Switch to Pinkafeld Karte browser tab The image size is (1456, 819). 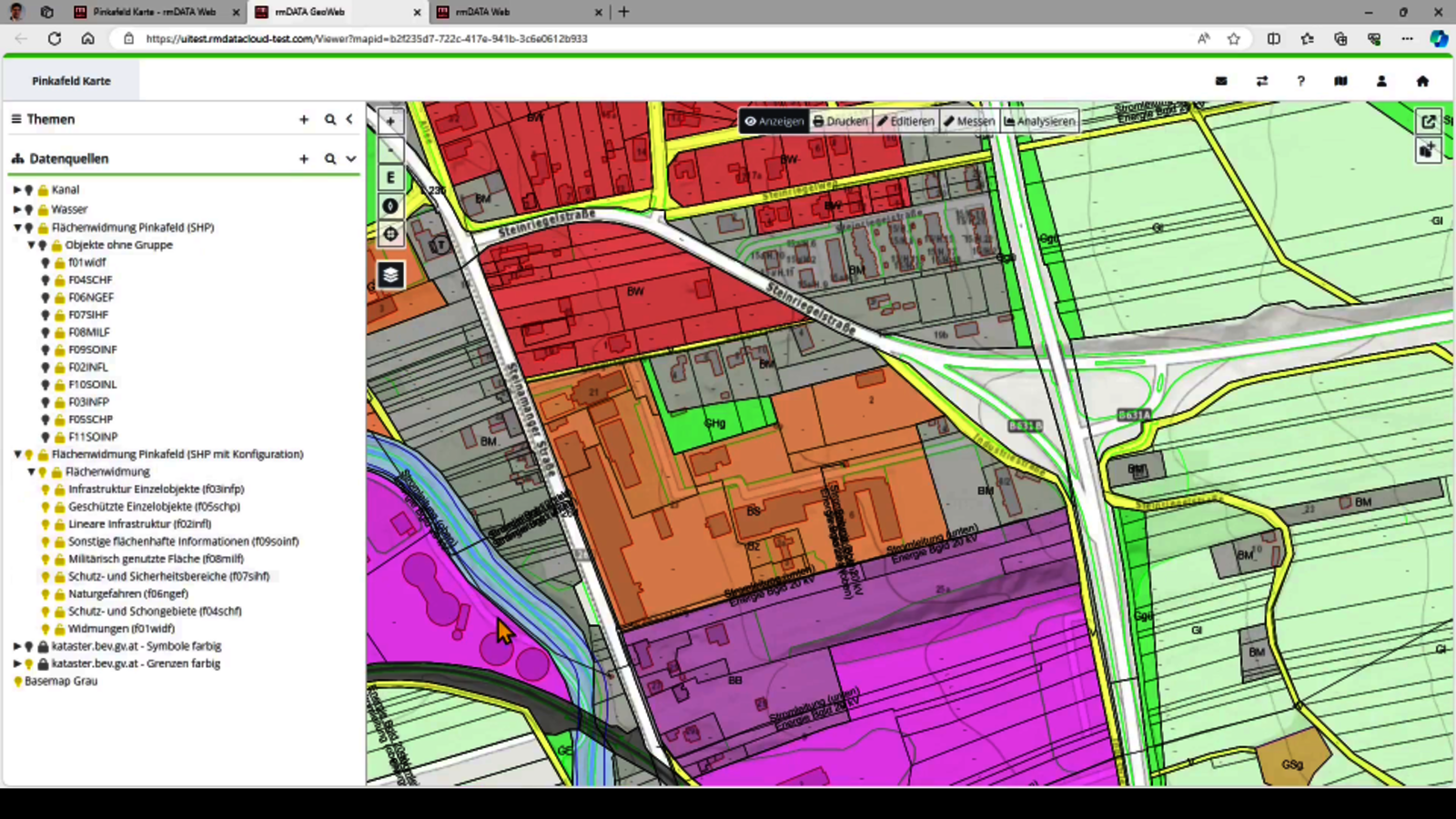[x=154, y=12]
